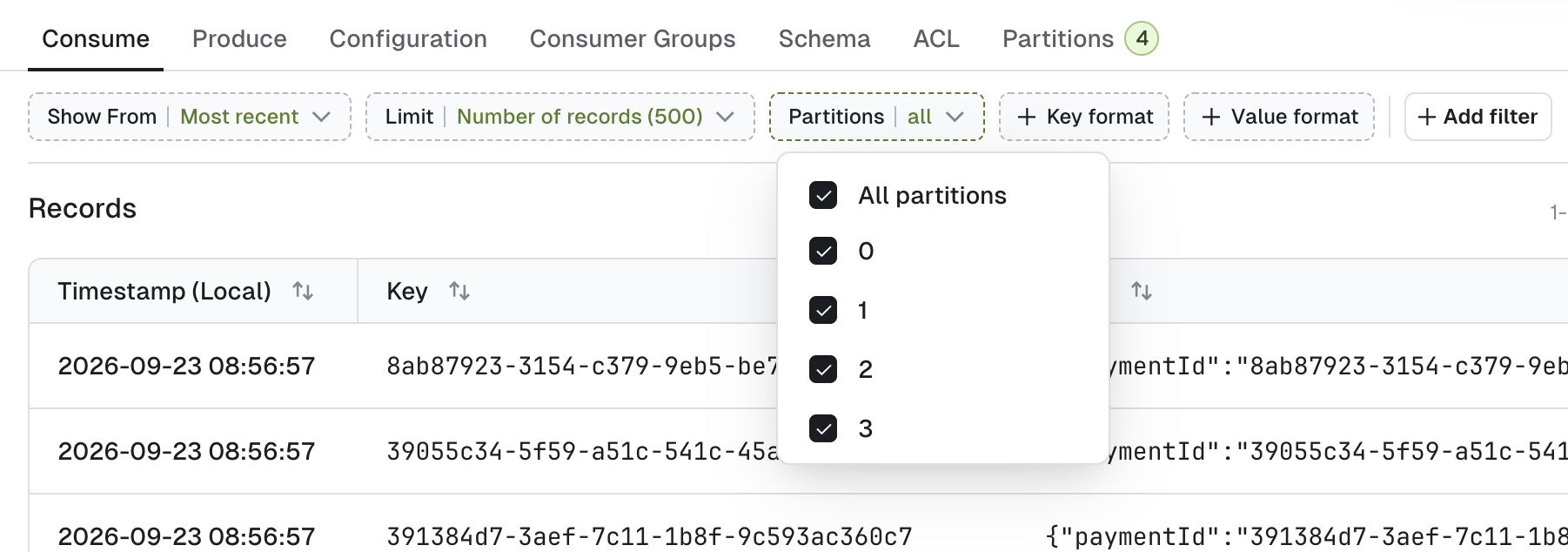Add a Value format filter
The image size is (1568, 552).
point(1279,117)
